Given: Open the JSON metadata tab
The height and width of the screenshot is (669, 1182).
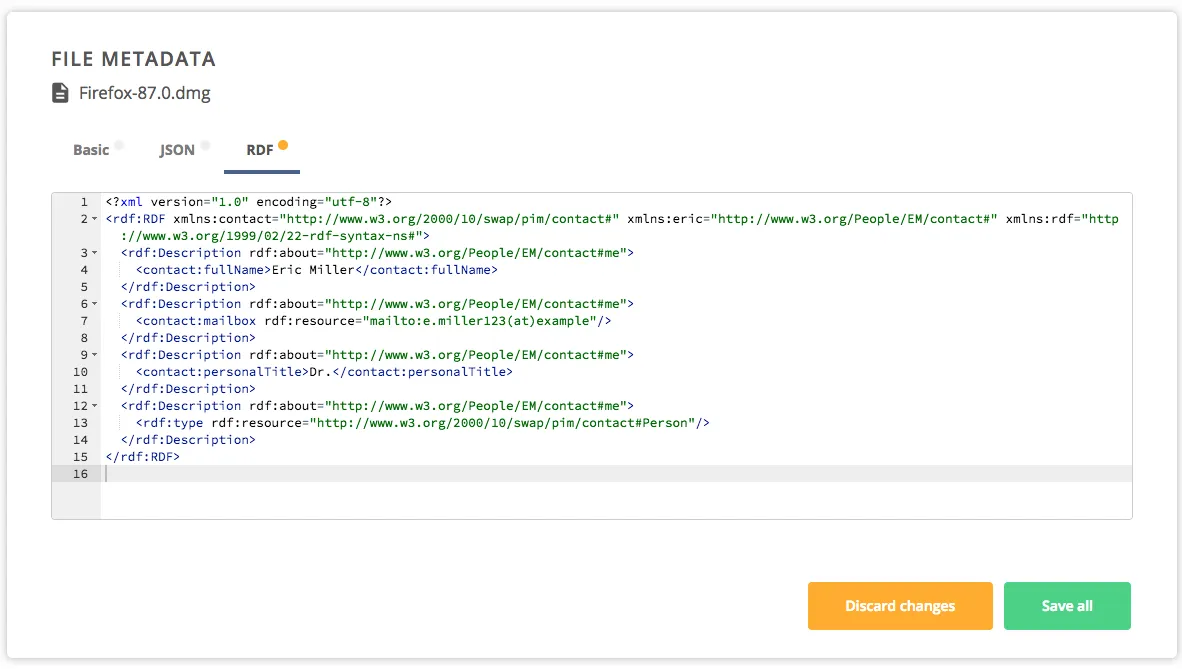Looking at the screenshot, I should point(177,150).
